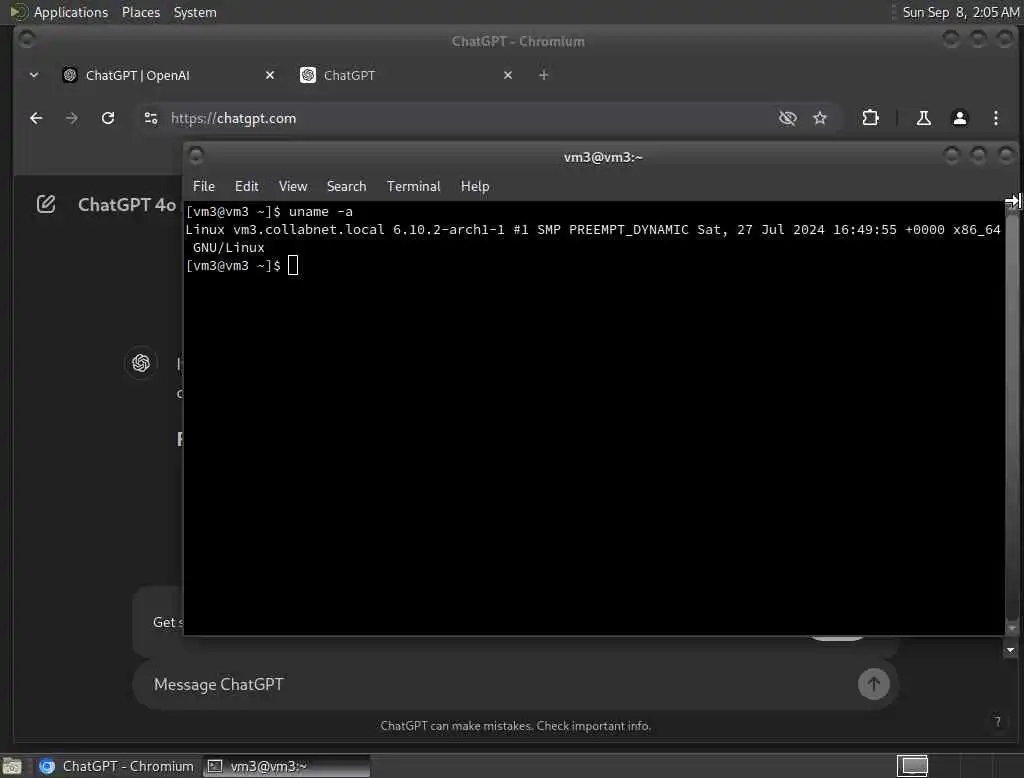Start a new chat with pencil icon
Viewport: 1024px width, 778px height.
(46, 204)
